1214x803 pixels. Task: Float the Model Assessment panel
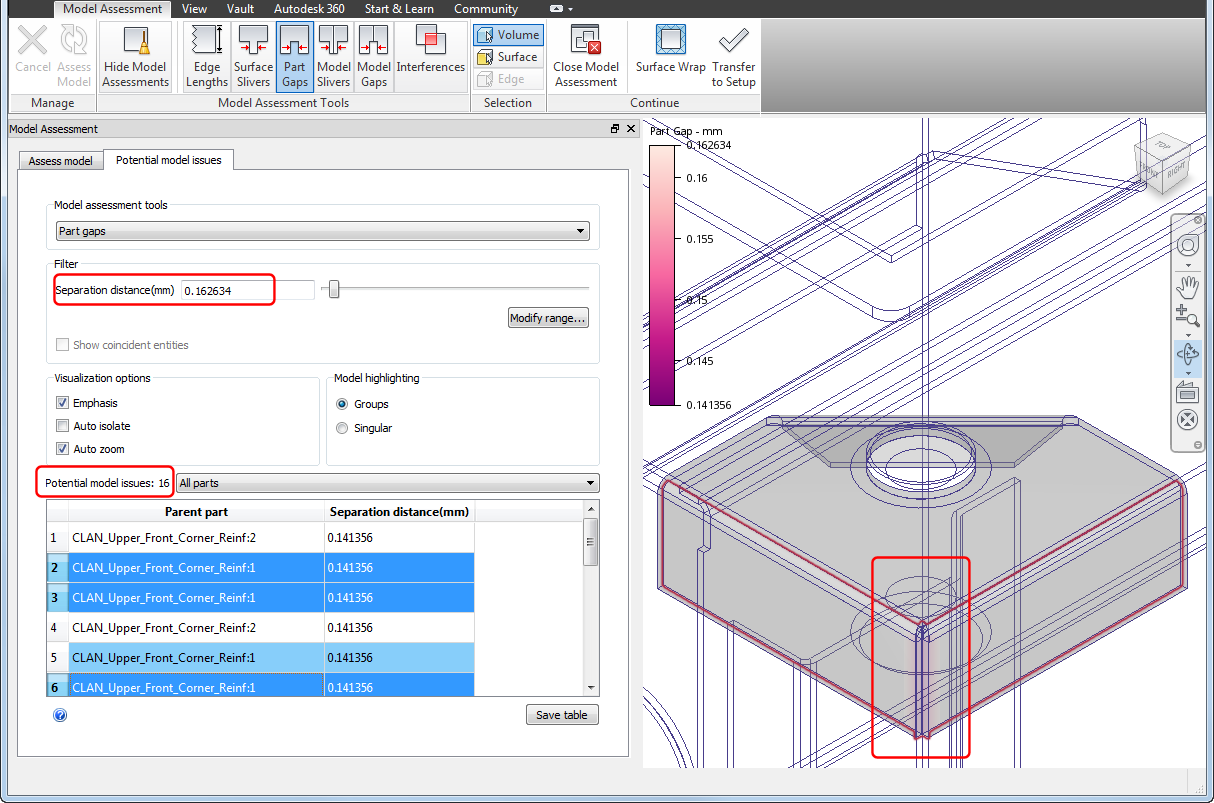615,129
